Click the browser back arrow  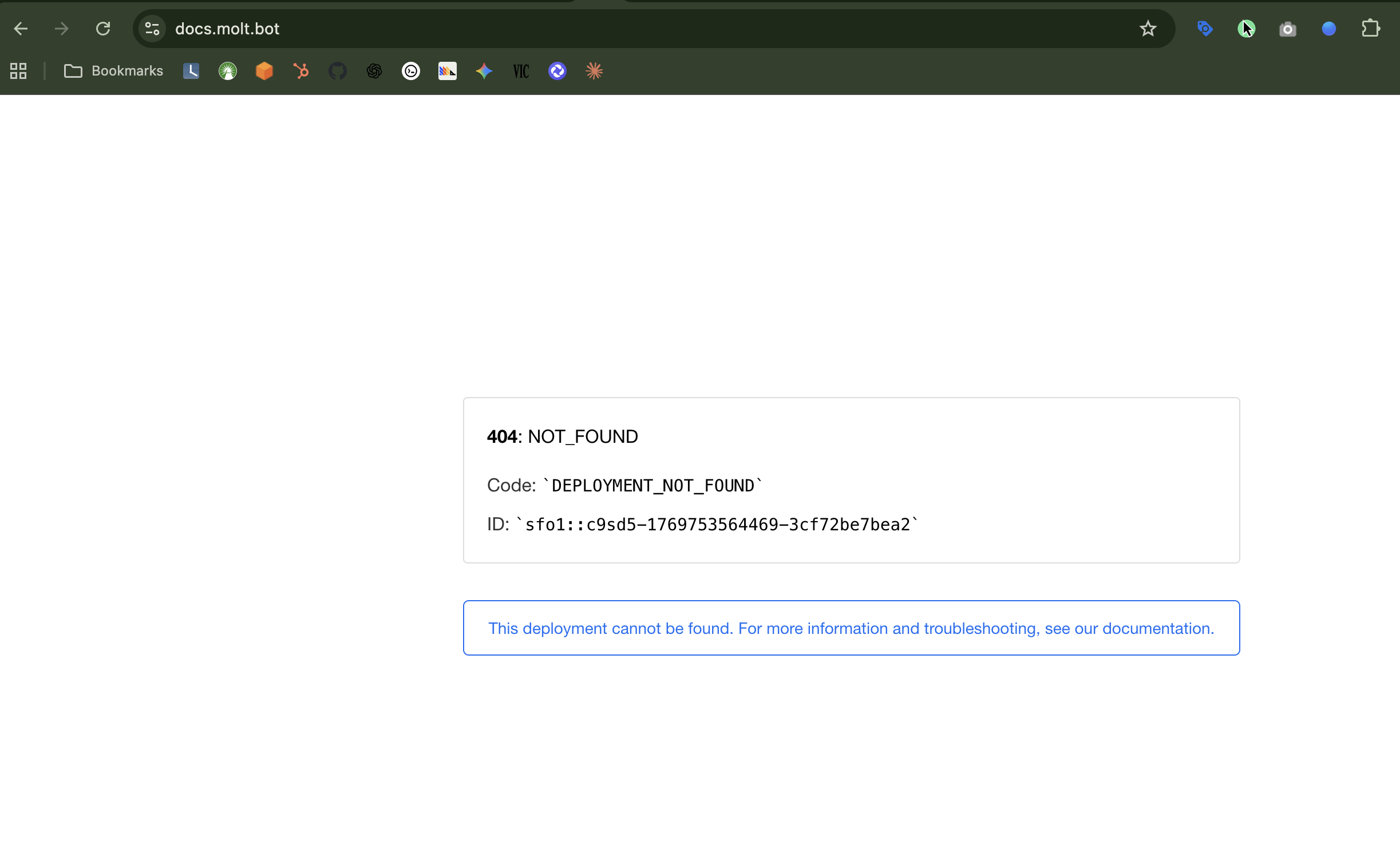pyautogui.click(x=21, y=29)
